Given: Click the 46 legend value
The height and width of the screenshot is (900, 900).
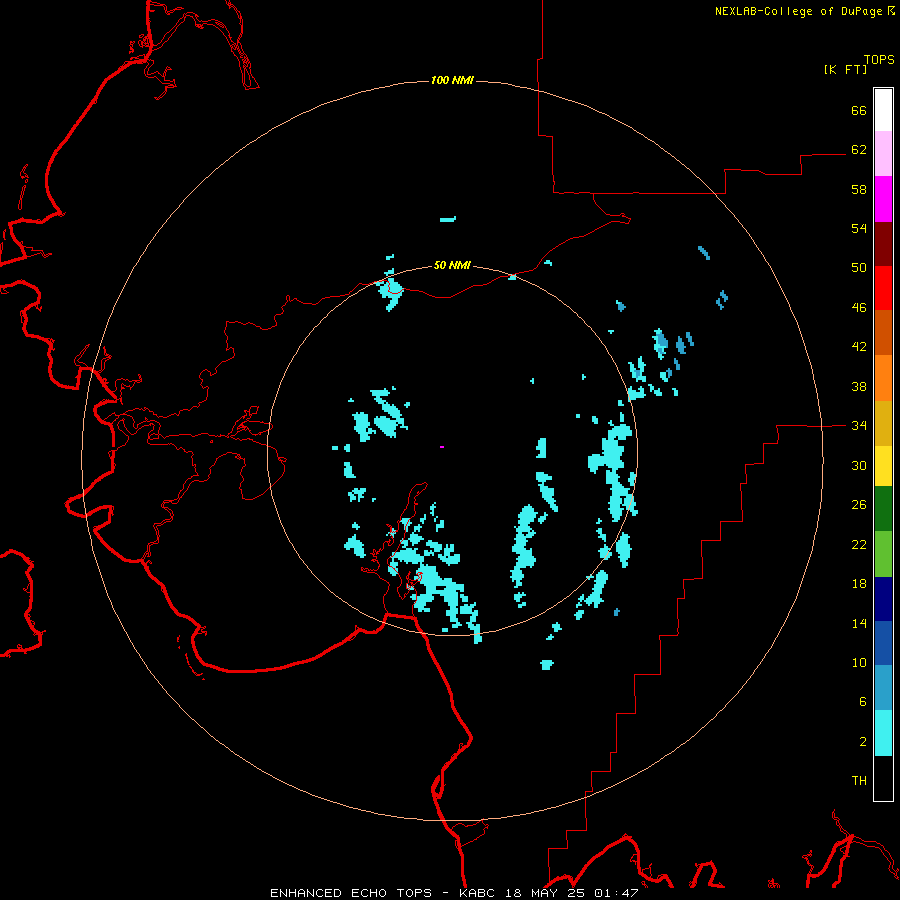Looking at the screenshot, I should [x=859, y=308].
